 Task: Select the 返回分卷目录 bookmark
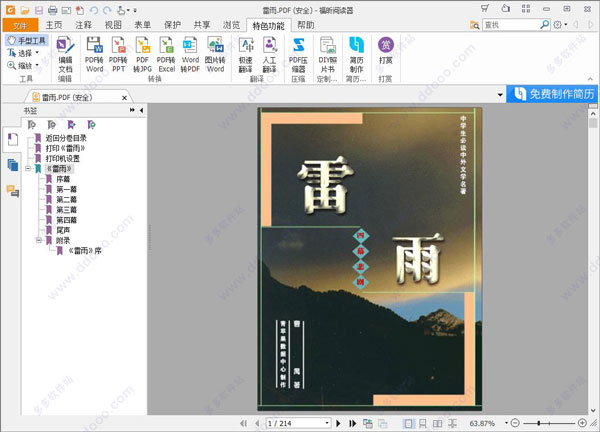pos(66,138)
